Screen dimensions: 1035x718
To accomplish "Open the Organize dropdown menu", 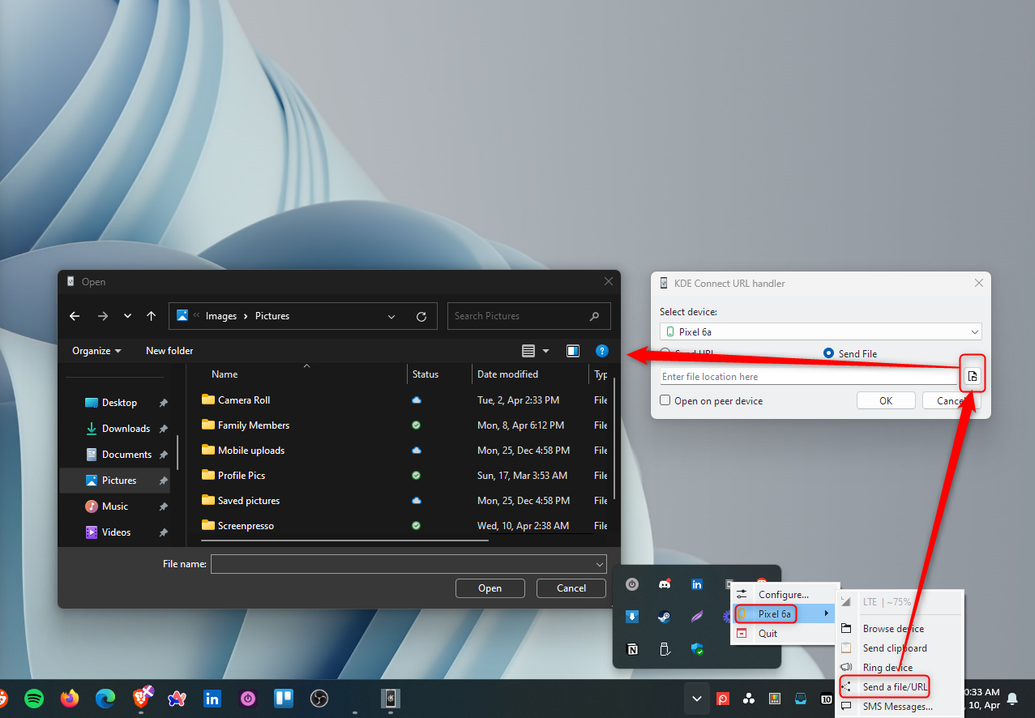I will tap(96, 351).
